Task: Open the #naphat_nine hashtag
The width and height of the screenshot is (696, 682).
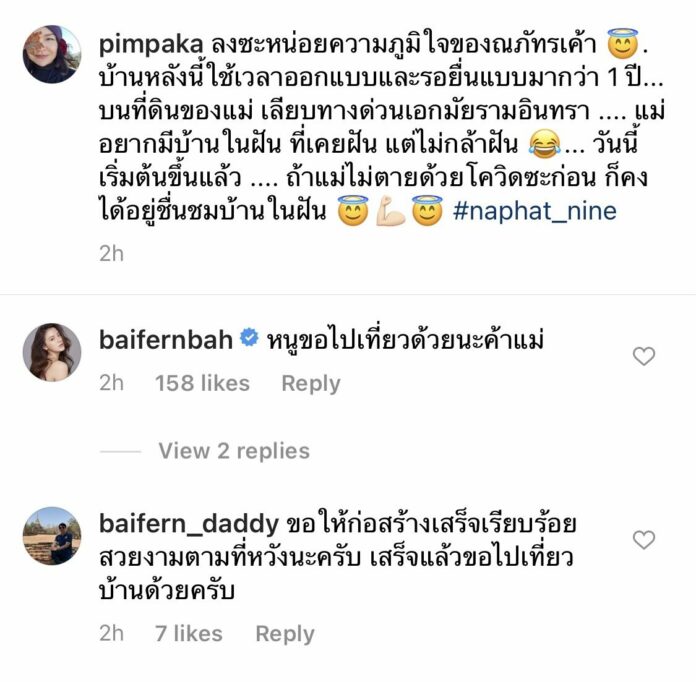Action: coord(535,211)
